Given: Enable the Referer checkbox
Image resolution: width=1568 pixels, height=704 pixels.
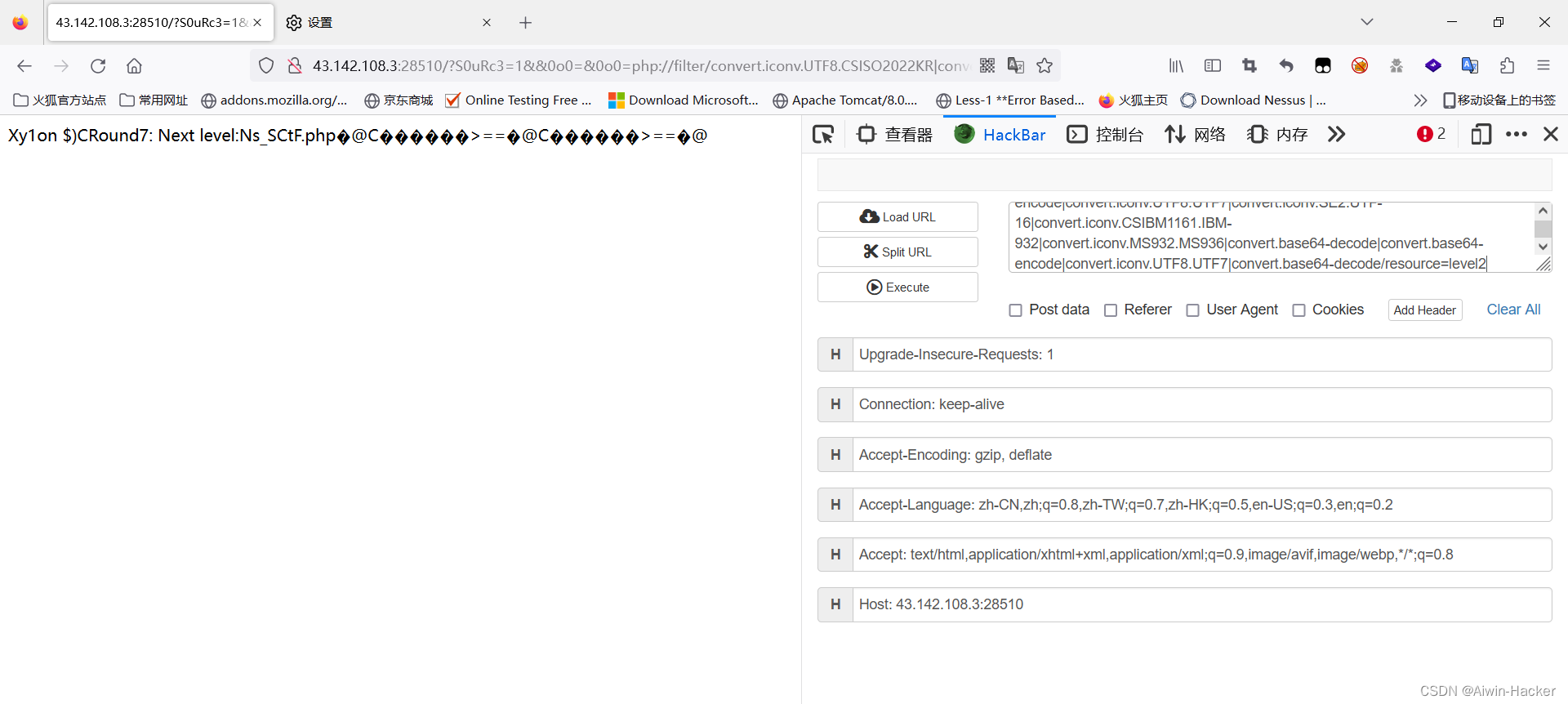Looking at the screenshot, I should tap(1111, 310).
